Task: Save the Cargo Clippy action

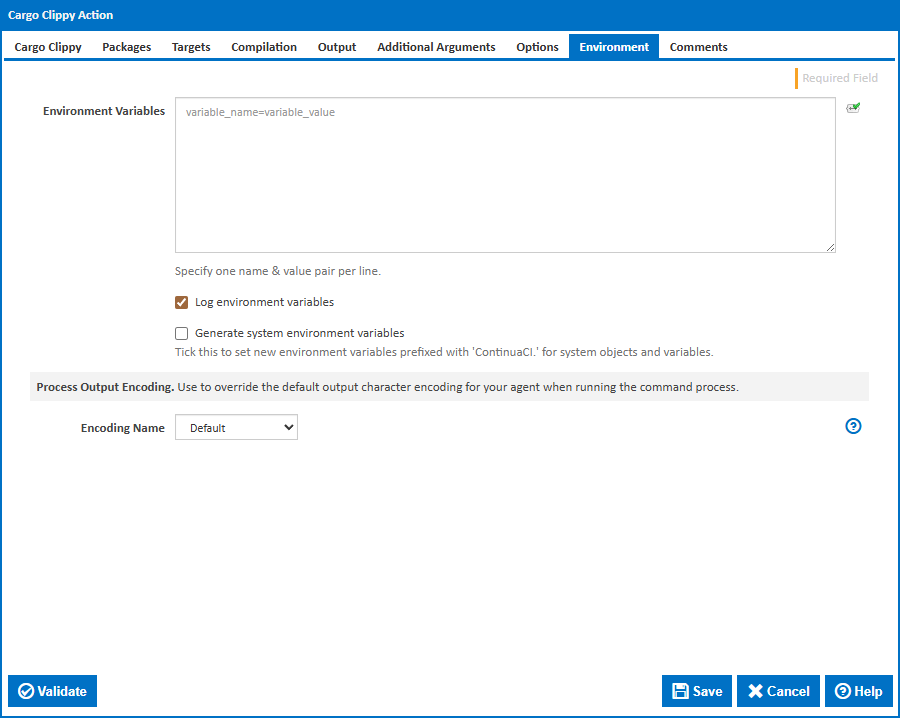Action: 697,691
